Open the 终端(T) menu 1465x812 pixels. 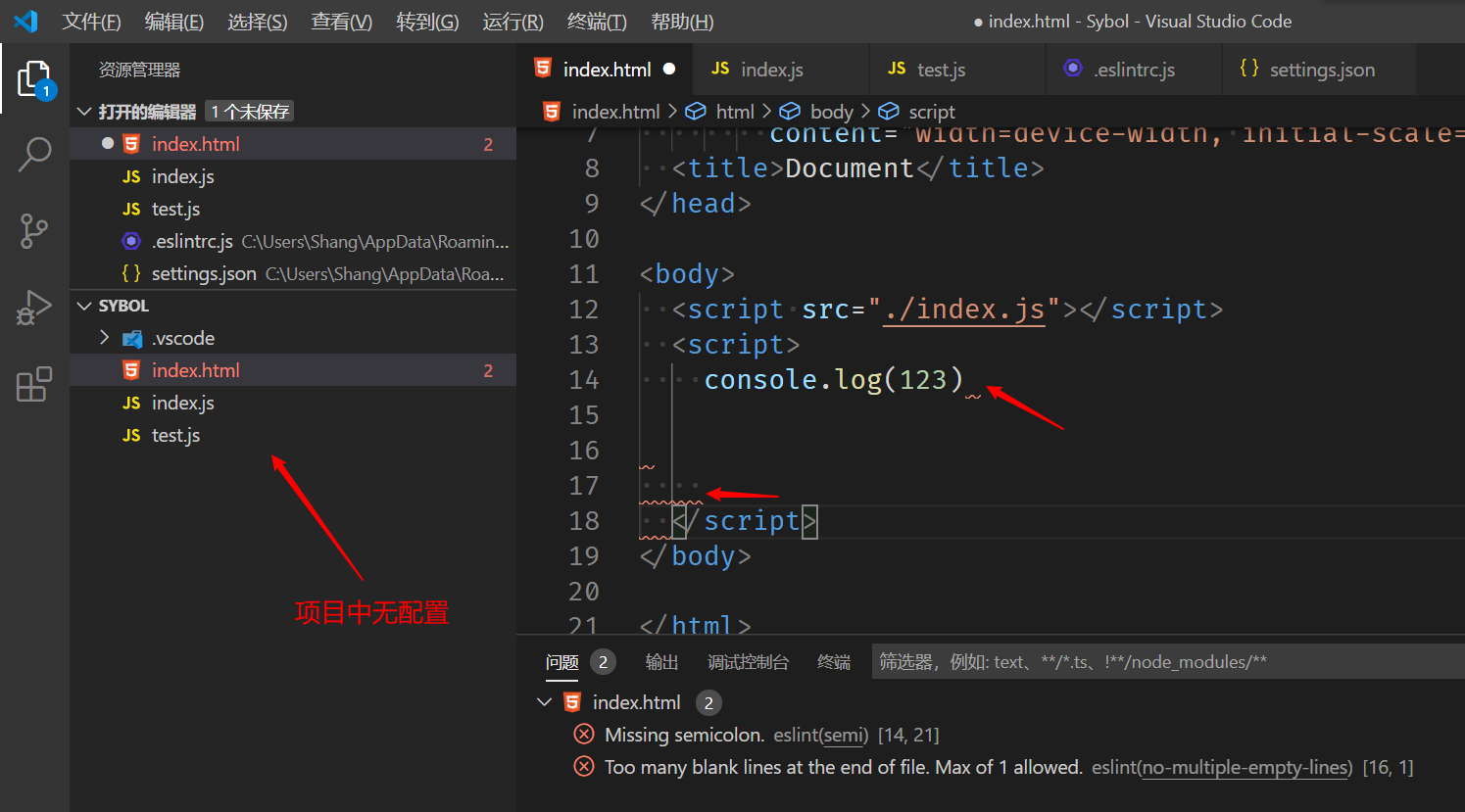[597, 22]
